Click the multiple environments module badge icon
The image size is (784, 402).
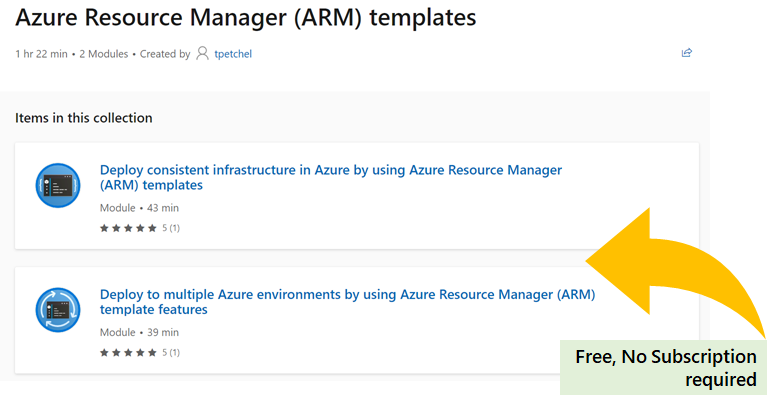[58, 310]
